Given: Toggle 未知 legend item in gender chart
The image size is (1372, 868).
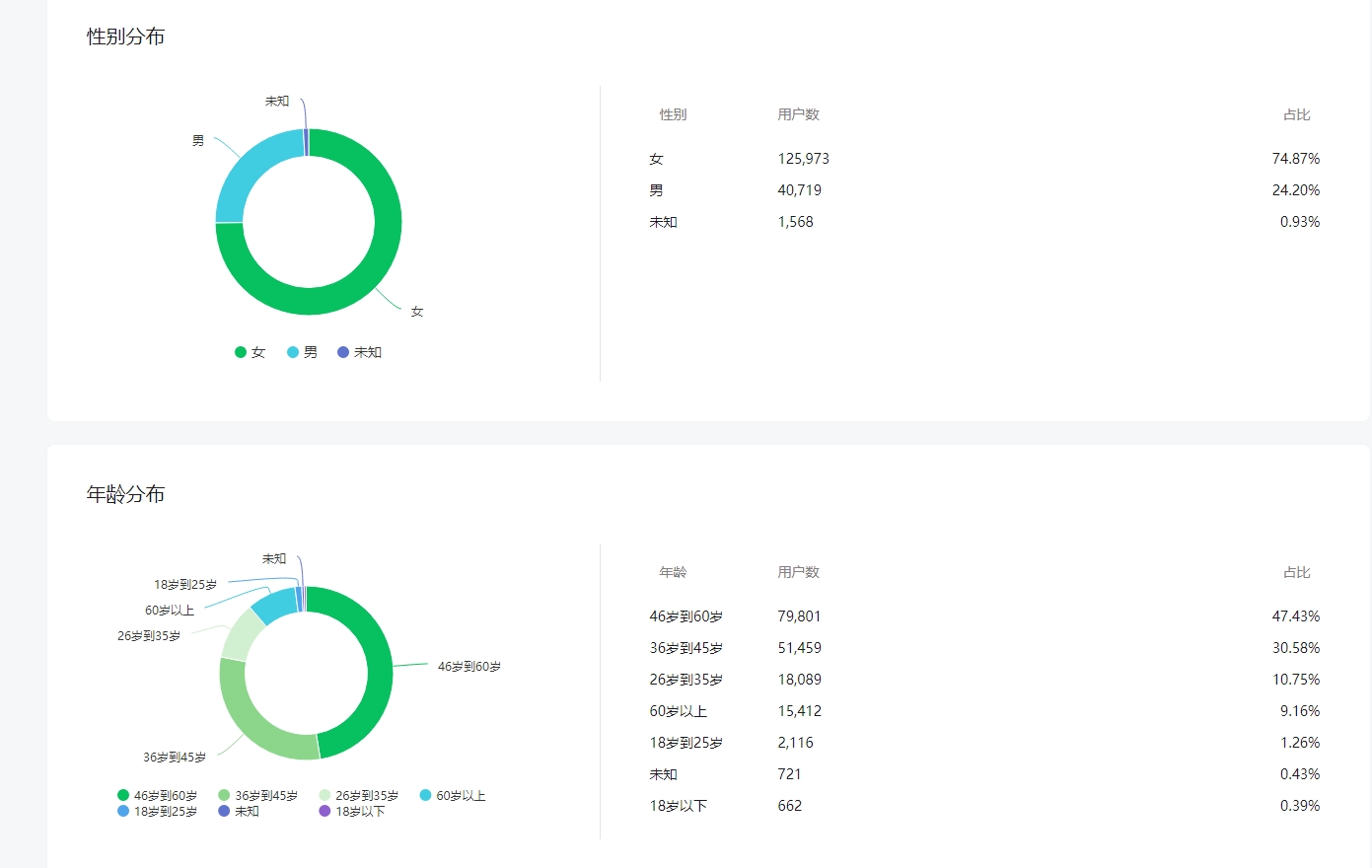Looking at the screenshot, I should tap(360, 352).
